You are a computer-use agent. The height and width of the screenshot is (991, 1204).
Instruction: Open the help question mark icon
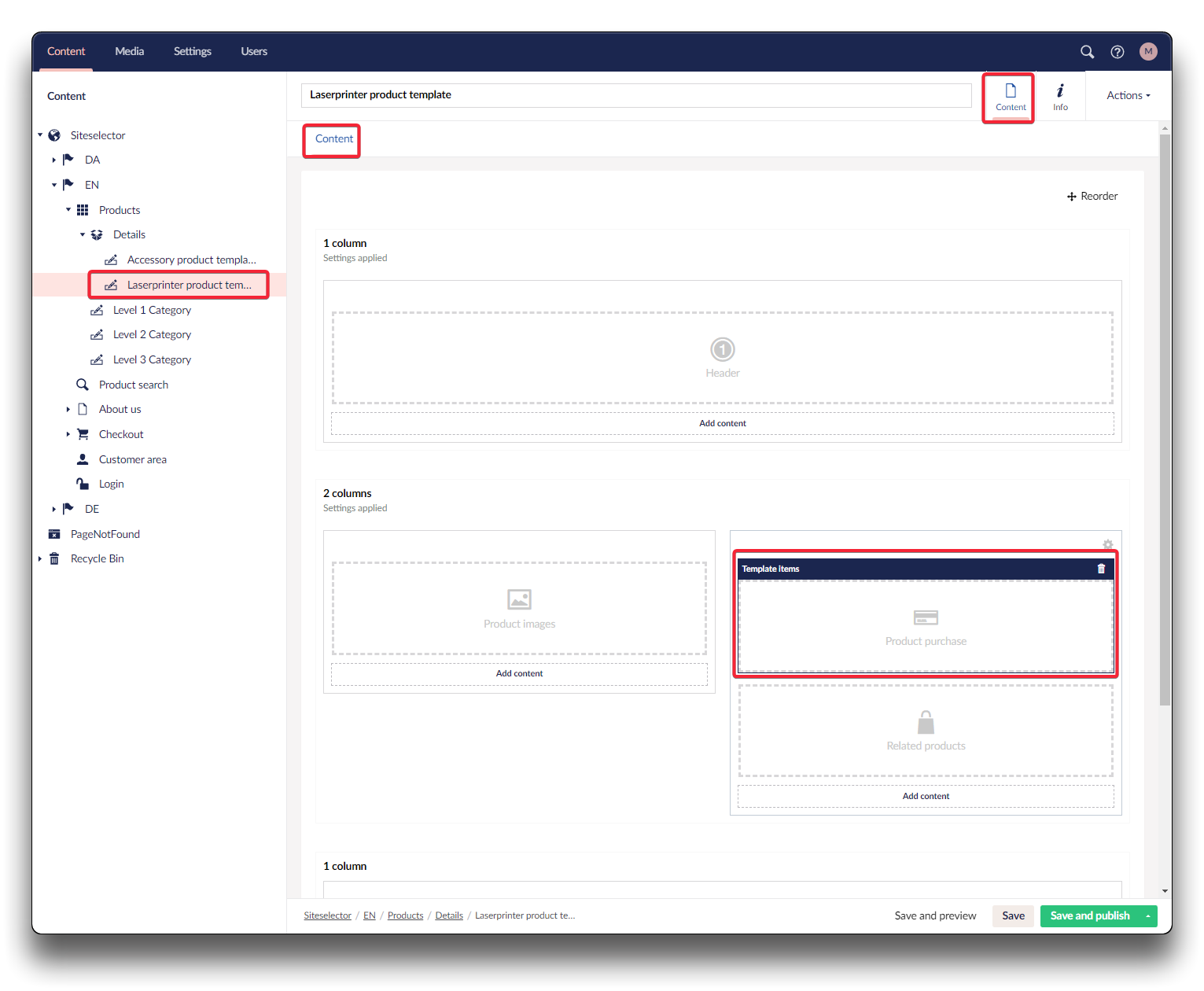tap(1117, 52)
